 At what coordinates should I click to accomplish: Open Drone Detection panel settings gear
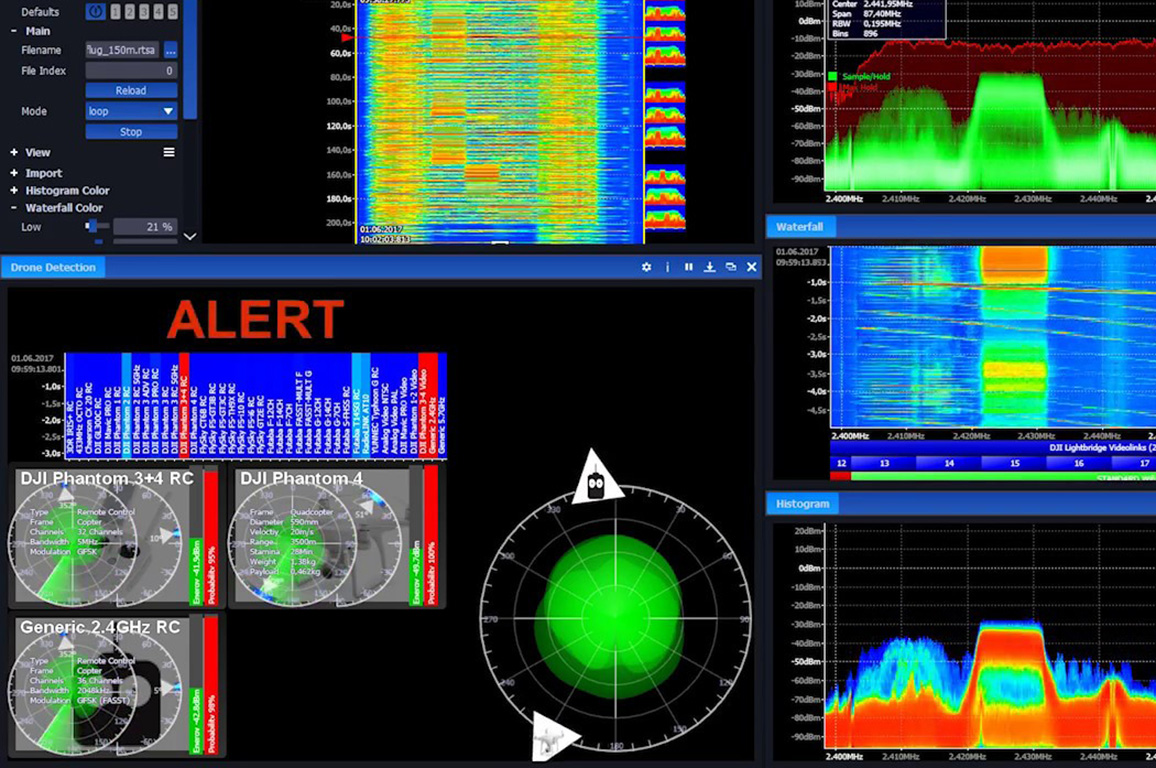point(647,267)
